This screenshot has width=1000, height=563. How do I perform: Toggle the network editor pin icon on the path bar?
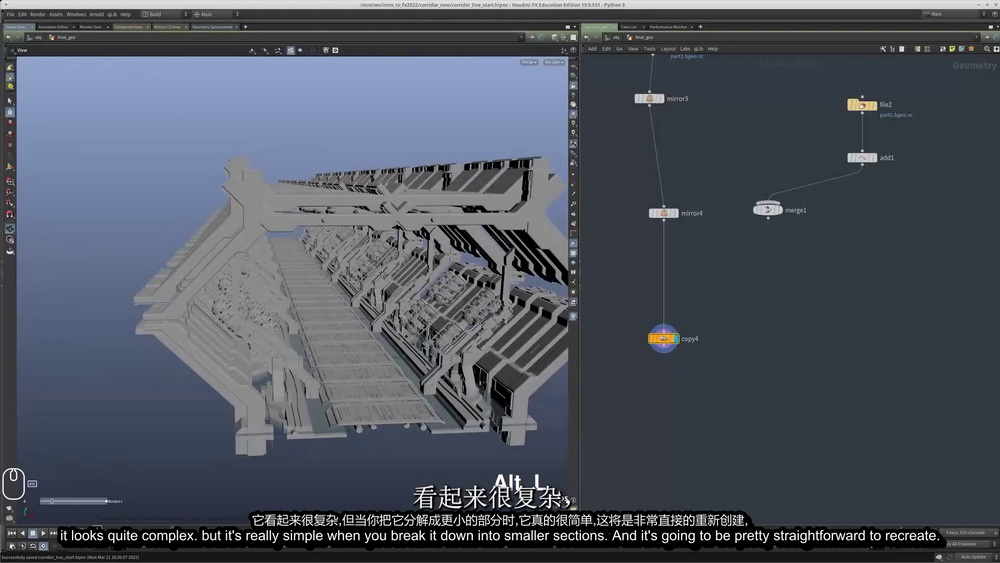point(987,37)
